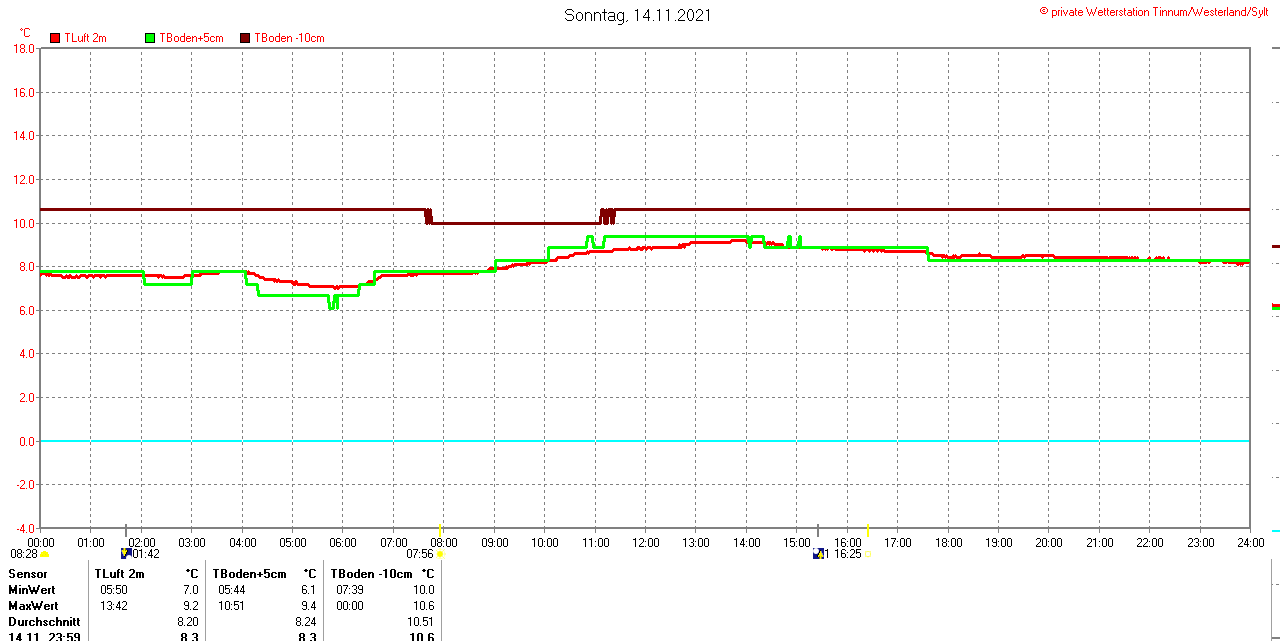This screenshot has width=1280, height=641.
Task: Click the yellow half-sun icon beside 08:28
Action: tap(45, 554)
